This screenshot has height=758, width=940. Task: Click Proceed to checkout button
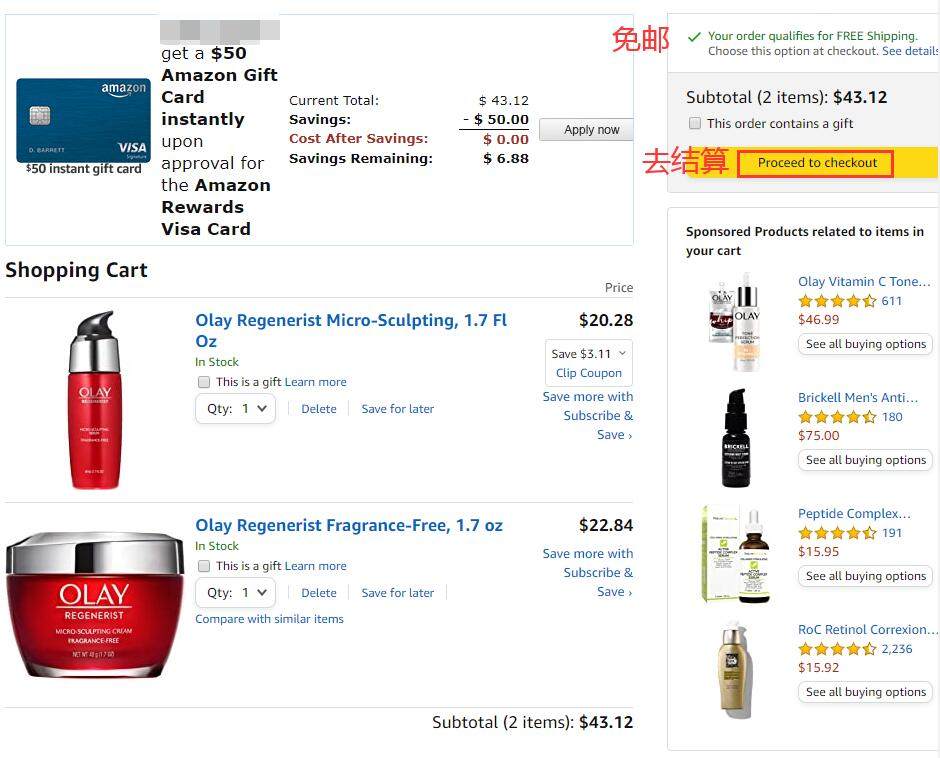point(816,163)
